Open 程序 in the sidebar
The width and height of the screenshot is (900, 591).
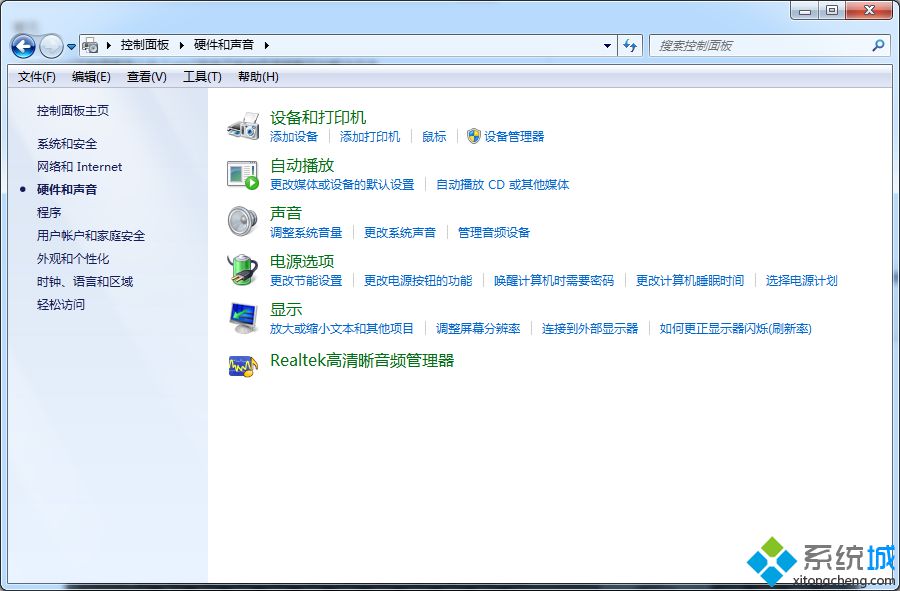49,212
